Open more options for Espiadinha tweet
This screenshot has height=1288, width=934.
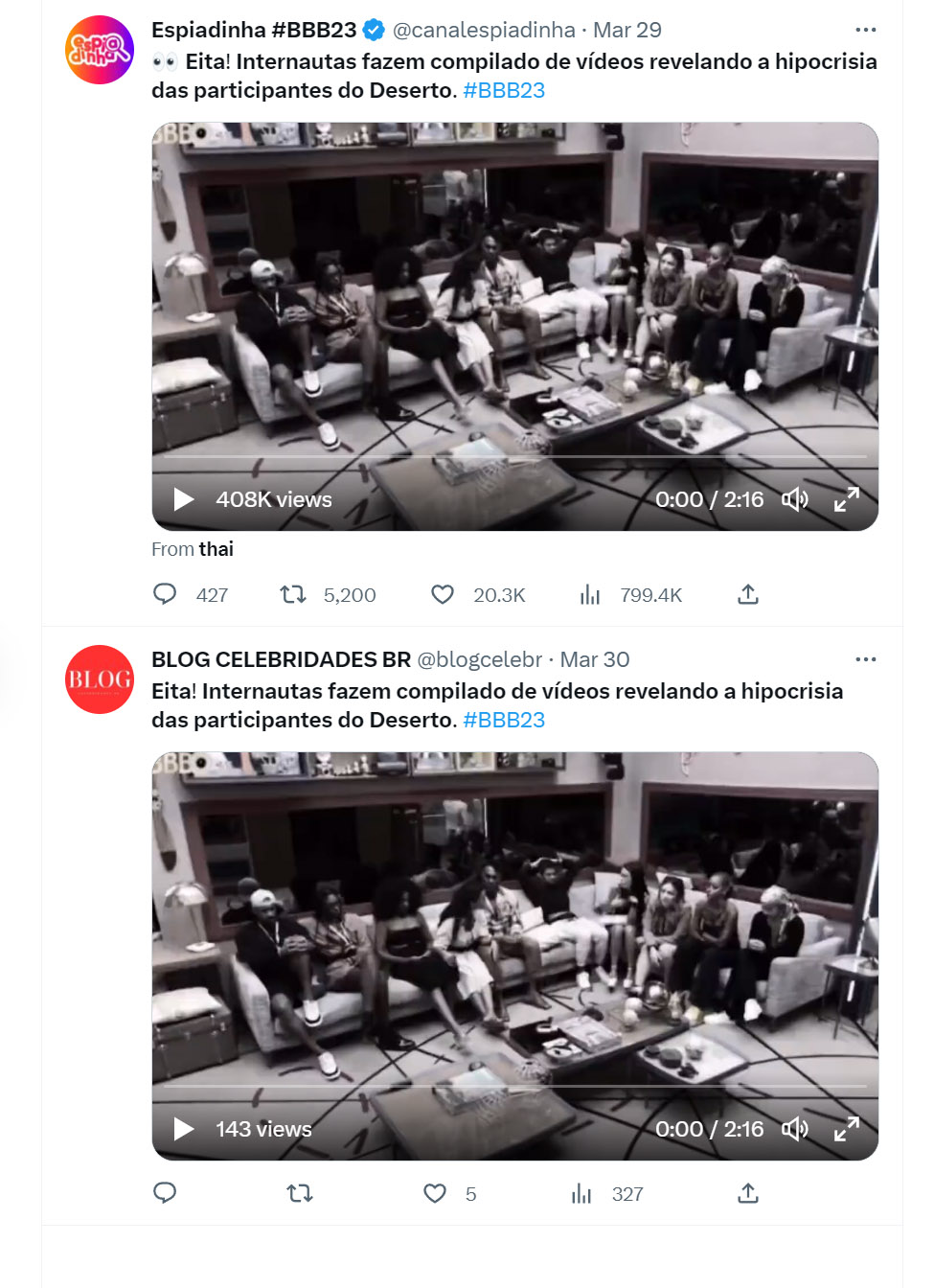[866, 30]
